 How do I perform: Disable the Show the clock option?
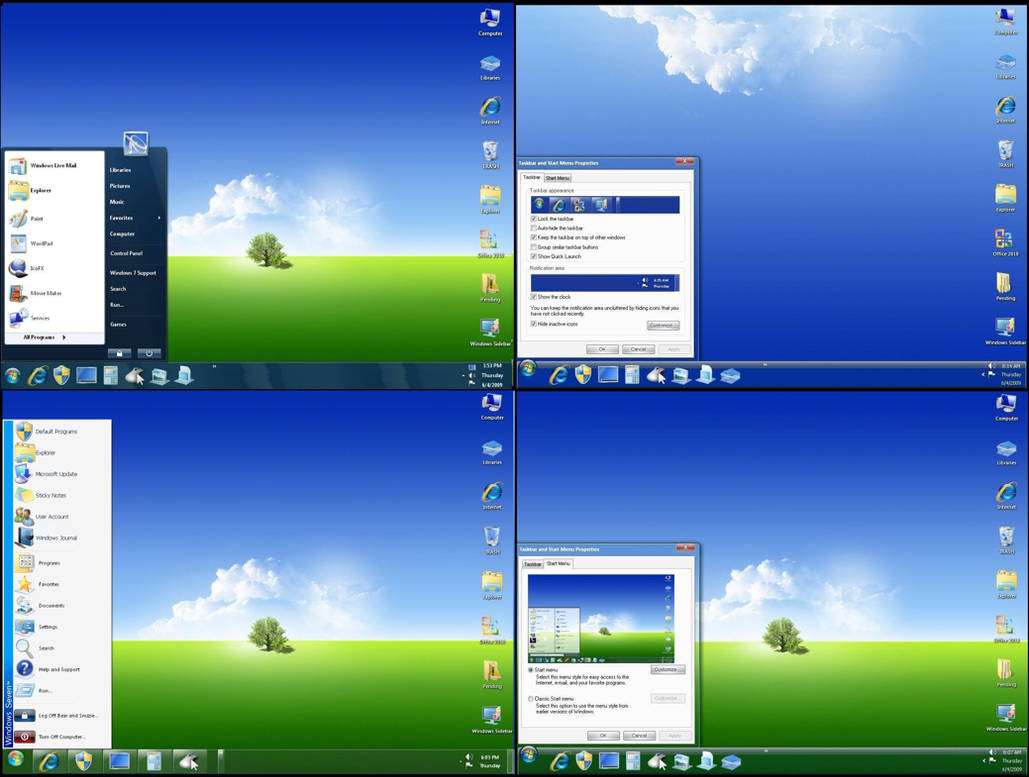click(533, 297)
